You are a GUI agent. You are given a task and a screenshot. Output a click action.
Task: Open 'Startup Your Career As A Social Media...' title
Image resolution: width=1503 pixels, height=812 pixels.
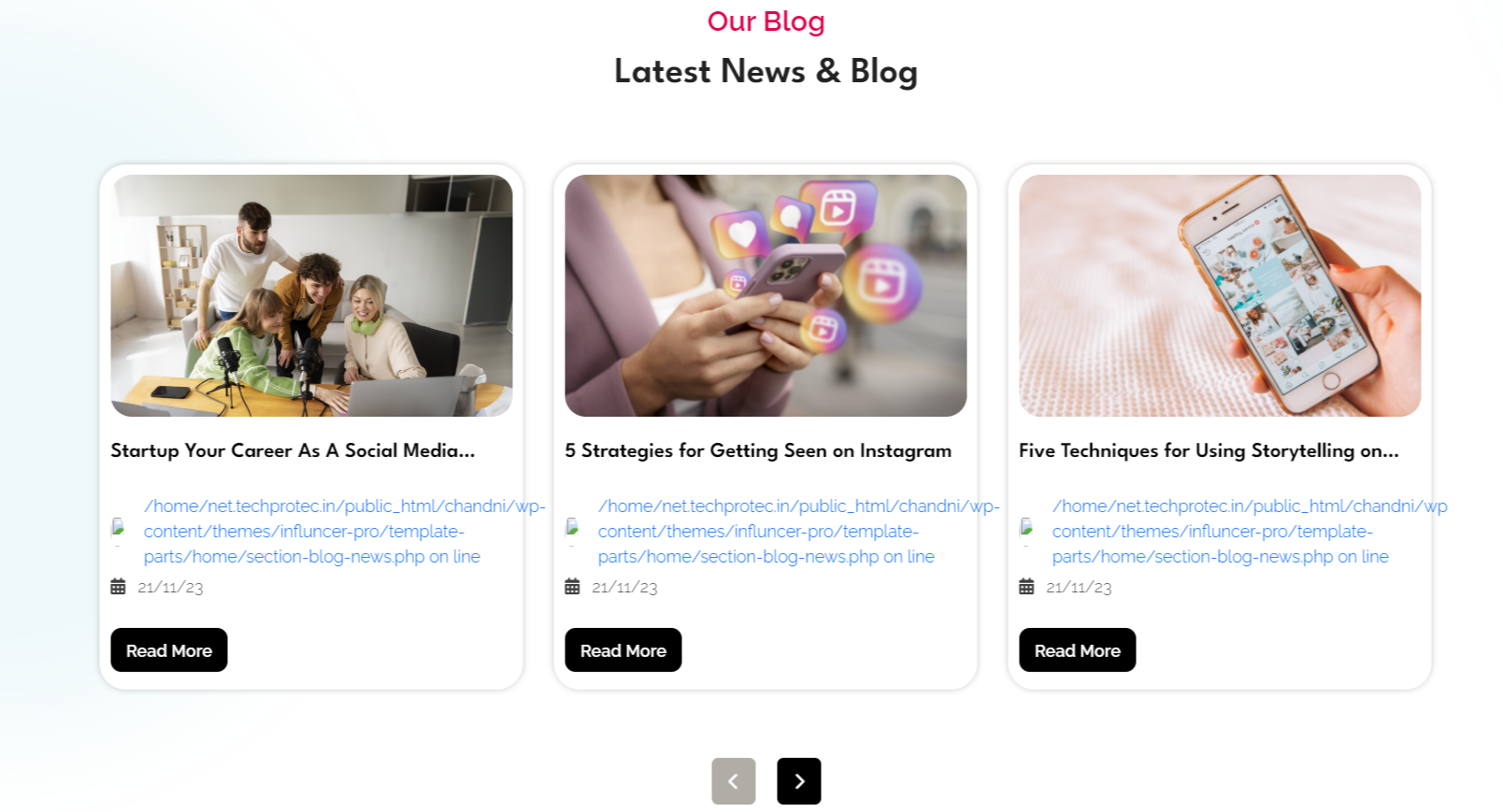(293, 450)
